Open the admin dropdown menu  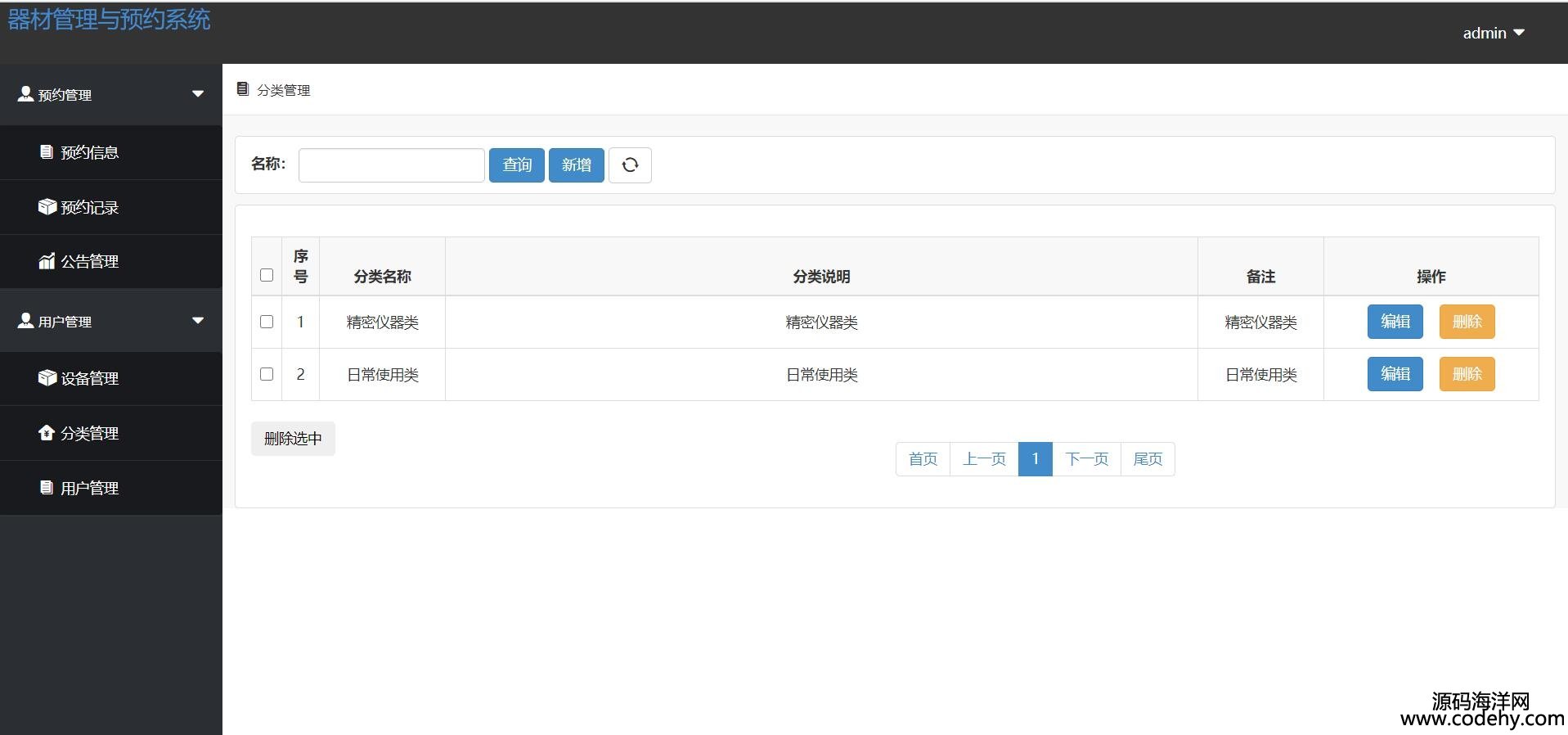tap(1494, 33)
